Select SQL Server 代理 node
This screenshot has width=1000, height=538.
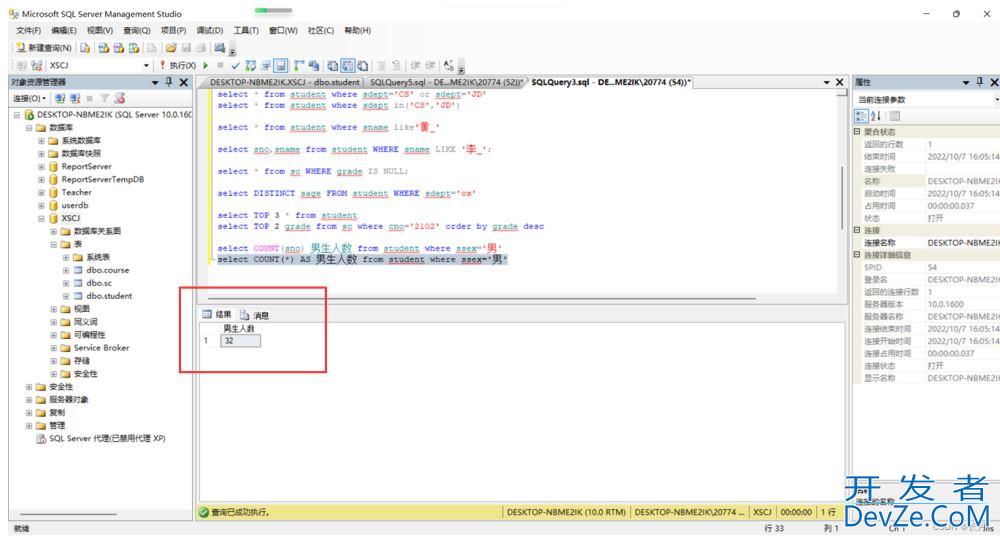pyautogui.click(x=107, y=439)
